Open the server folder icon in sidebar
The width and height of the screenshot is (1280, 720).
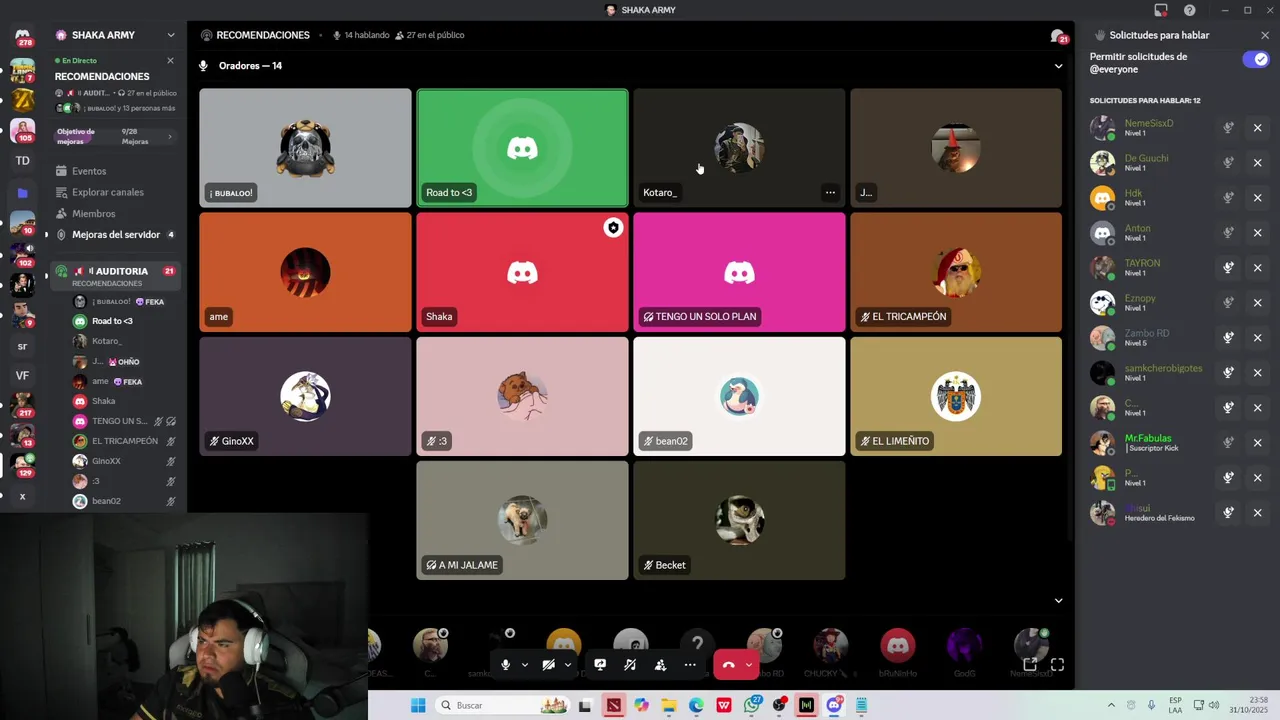(x=22, y=192)
